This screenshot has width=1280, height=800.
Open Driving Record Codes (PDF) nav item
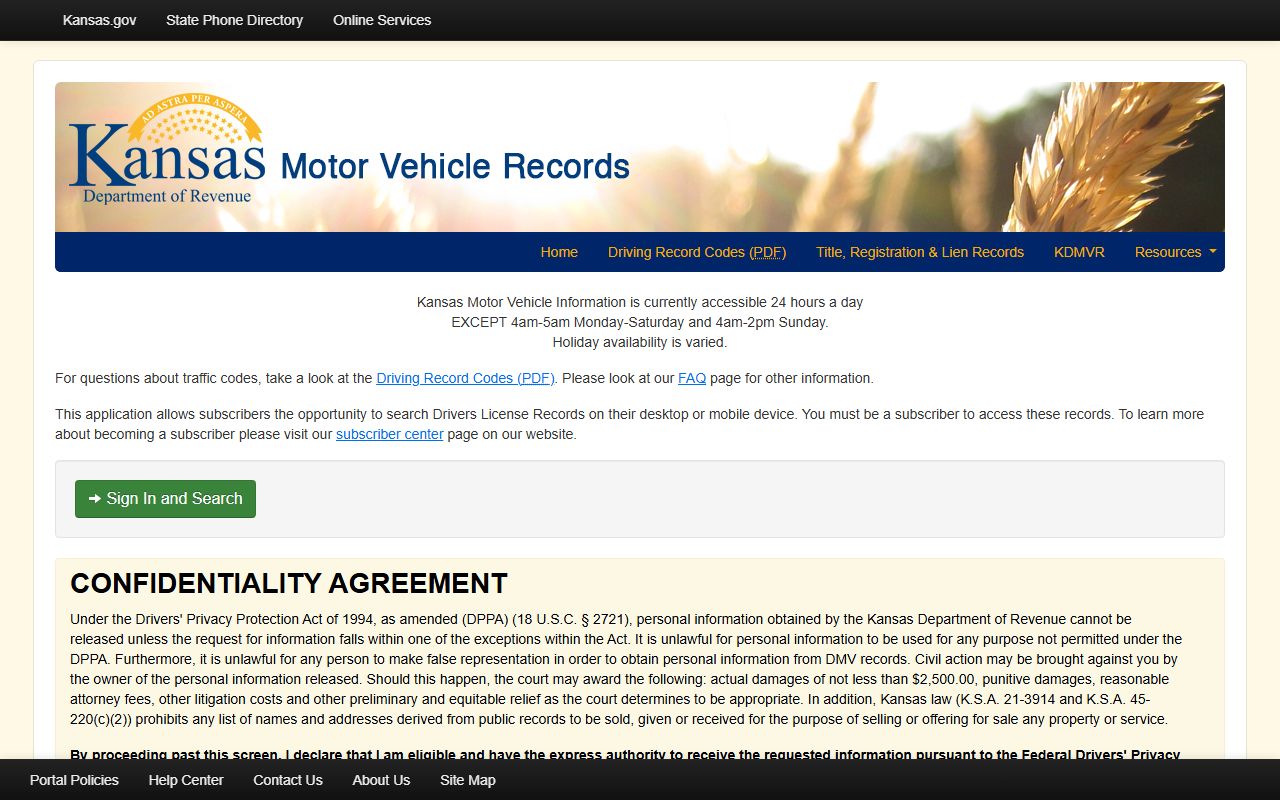pos(697,252)
